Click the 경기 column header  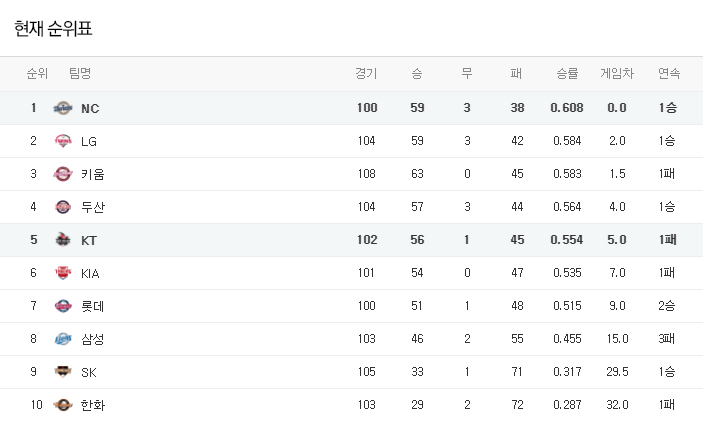[x=366, y=73]
